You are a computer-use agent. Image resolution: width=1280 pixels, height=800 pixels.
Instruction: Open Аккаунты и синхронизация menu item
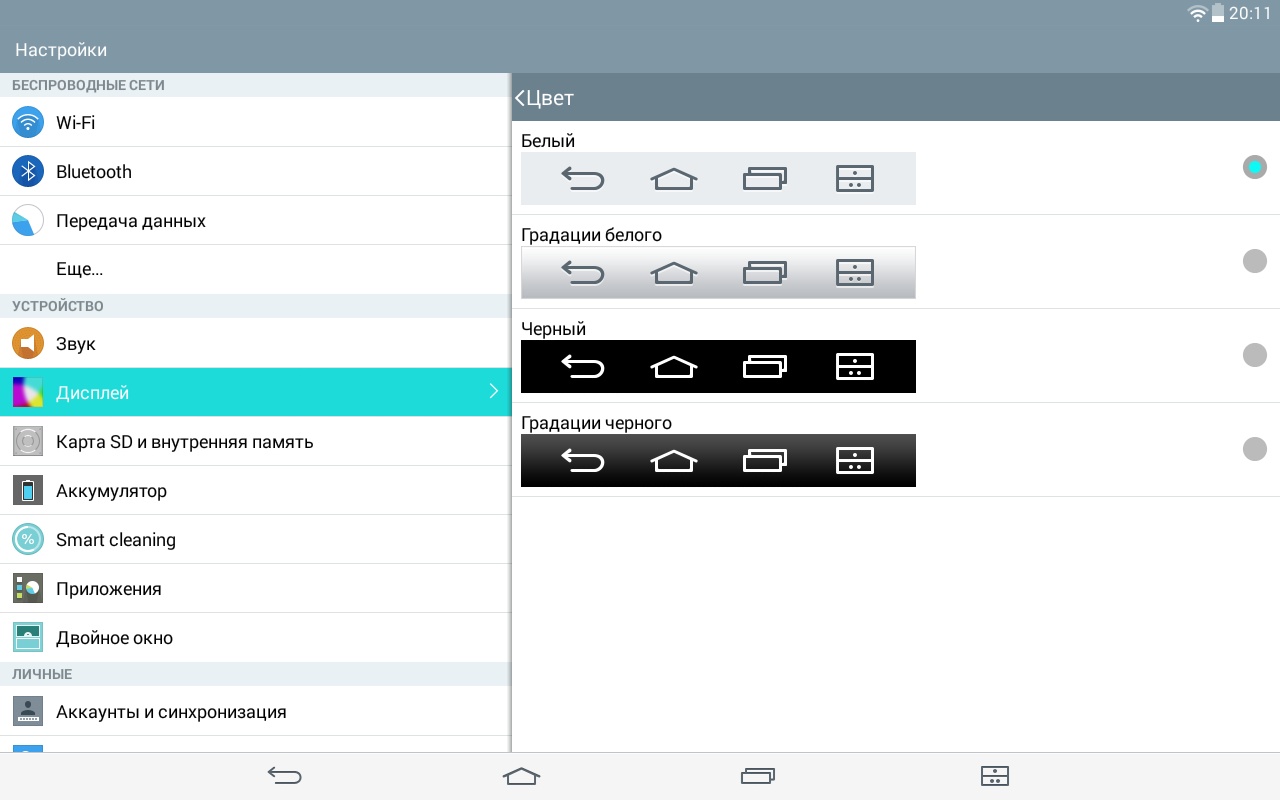point(171,711)
